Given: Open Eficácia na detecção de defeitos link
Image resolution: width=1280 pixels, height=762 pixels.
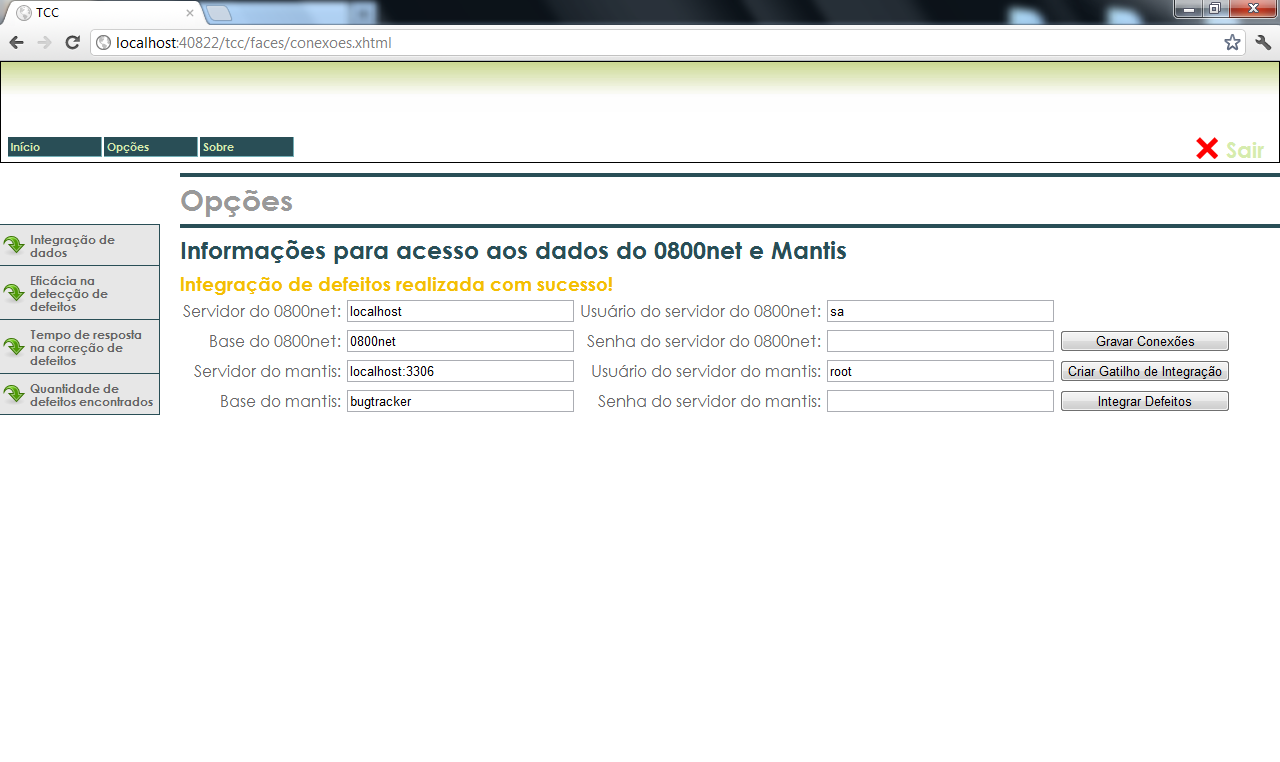Looking at the screenshot, I should click(x=80, y=293).
